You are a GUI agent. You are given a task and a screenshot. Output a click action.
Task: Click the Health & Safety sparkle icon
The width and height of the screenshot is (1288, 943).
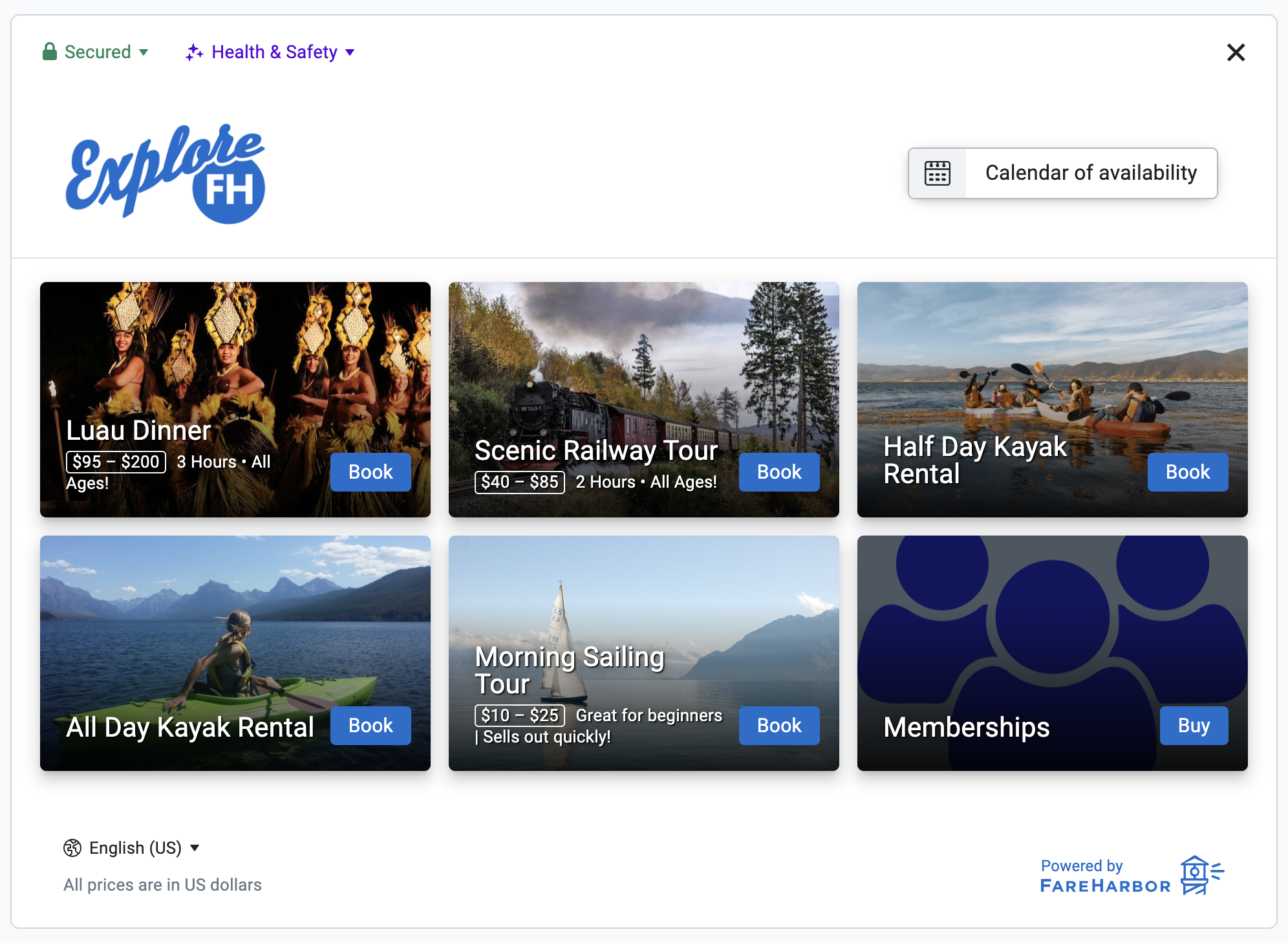pyautogui.click(x=194, y=52)
